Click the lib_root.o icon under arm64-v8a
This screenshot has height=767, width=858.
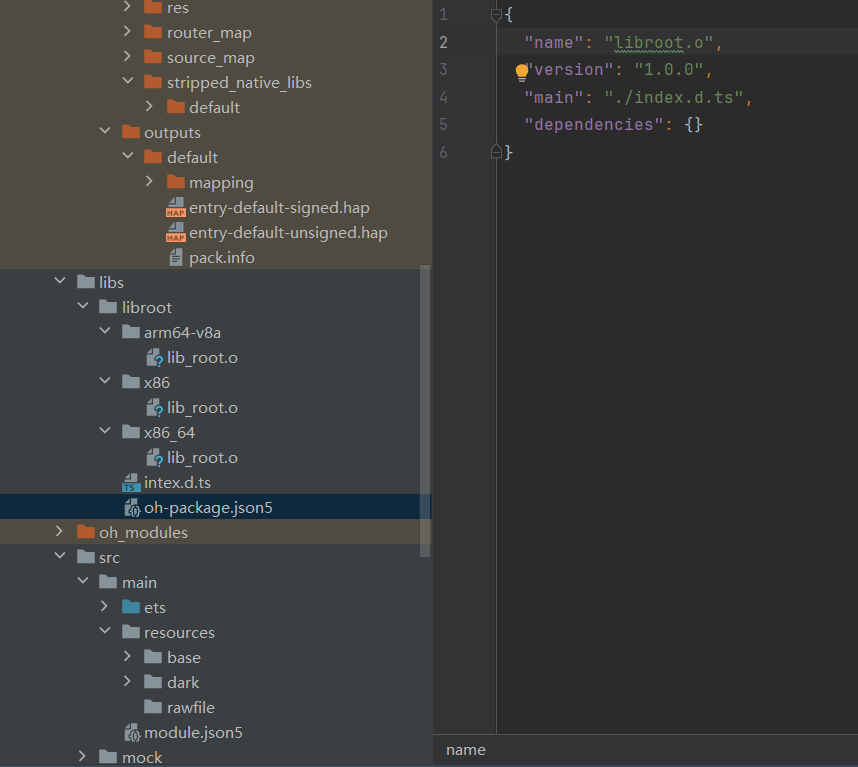(154, 358)
